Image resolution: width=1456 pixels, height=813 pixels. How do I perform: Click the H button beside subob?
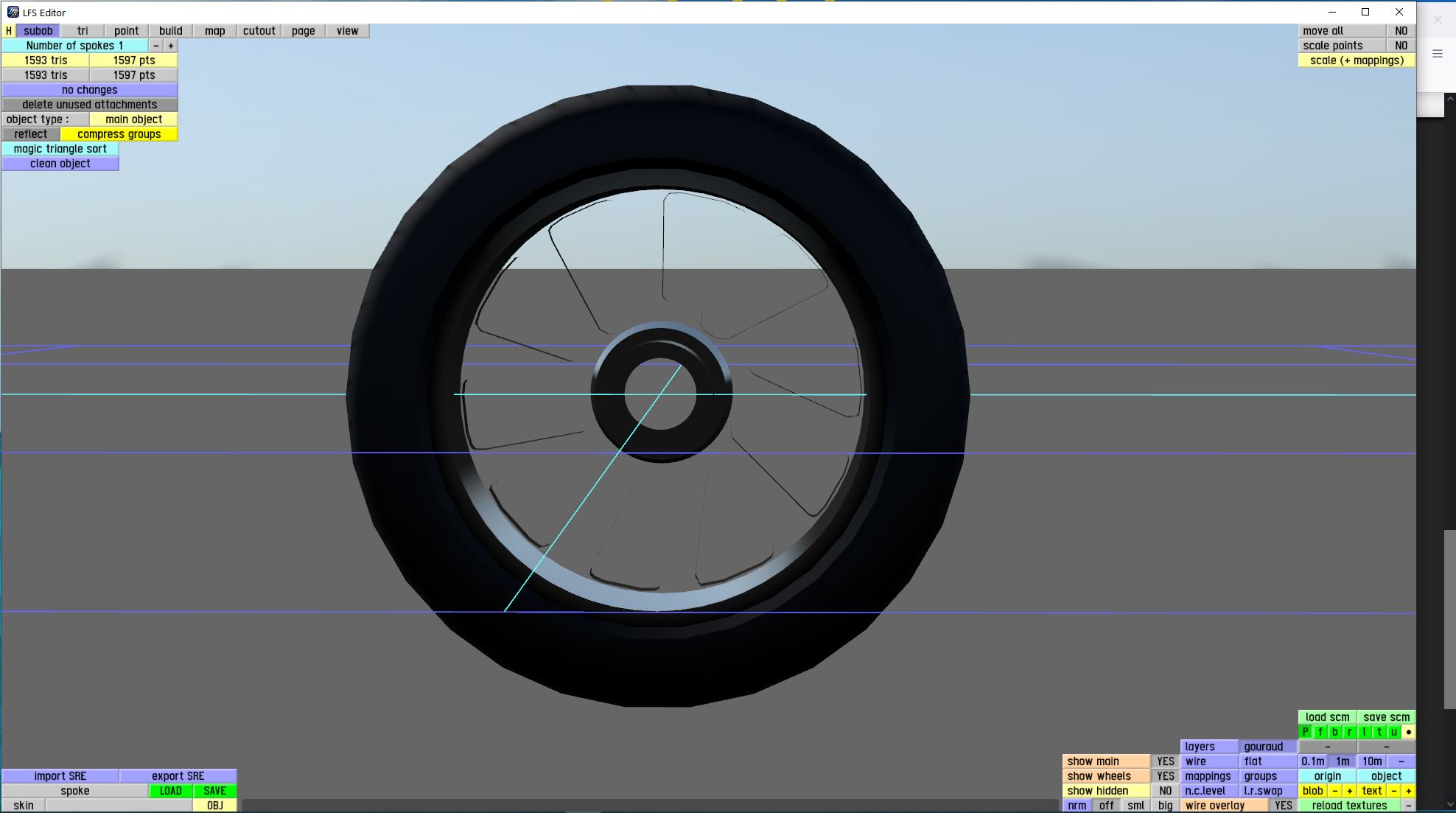click(8, 31)
